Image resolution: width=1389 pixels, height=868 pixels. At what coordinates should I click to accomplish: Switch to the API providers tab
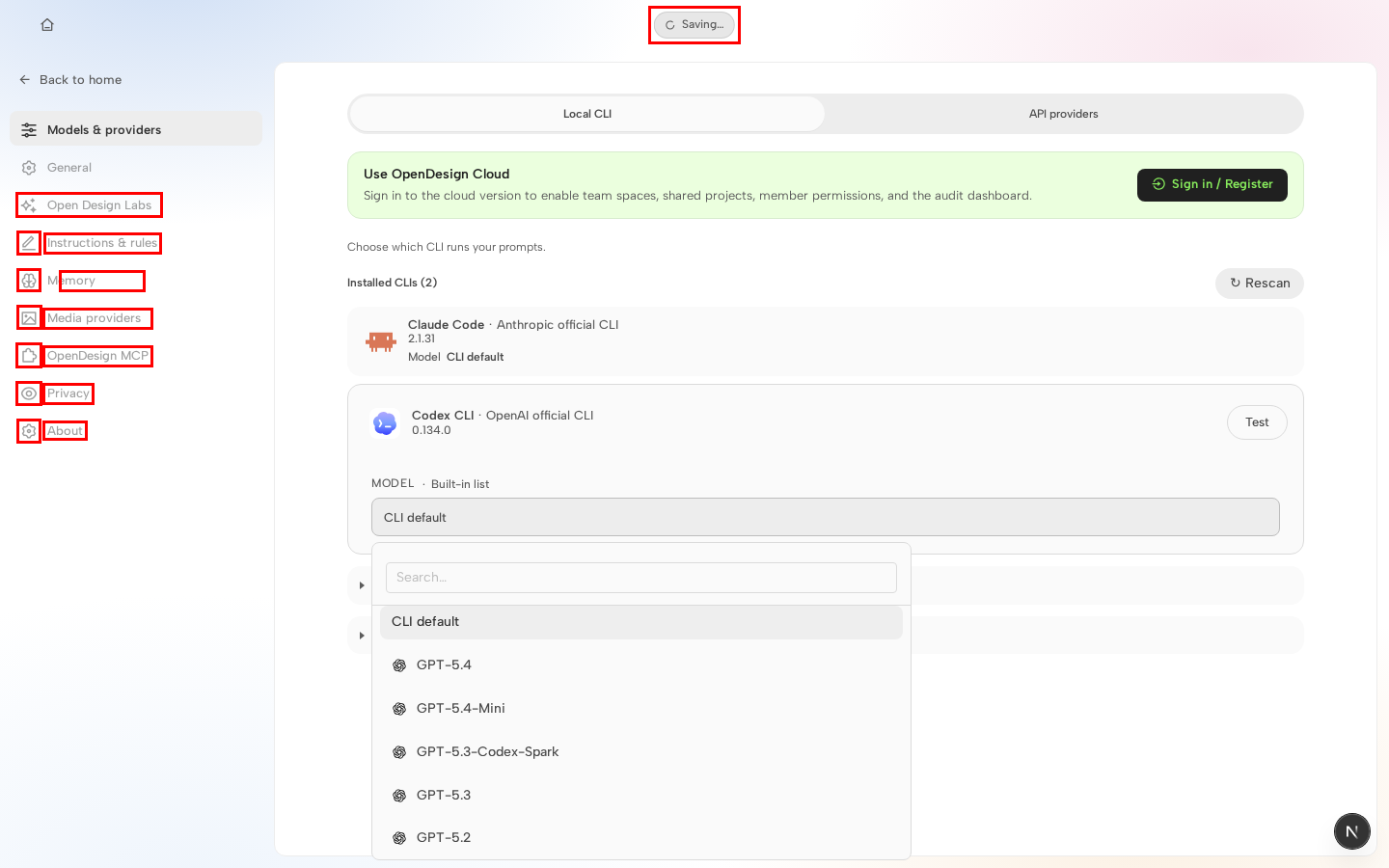tap(1064, 114)
